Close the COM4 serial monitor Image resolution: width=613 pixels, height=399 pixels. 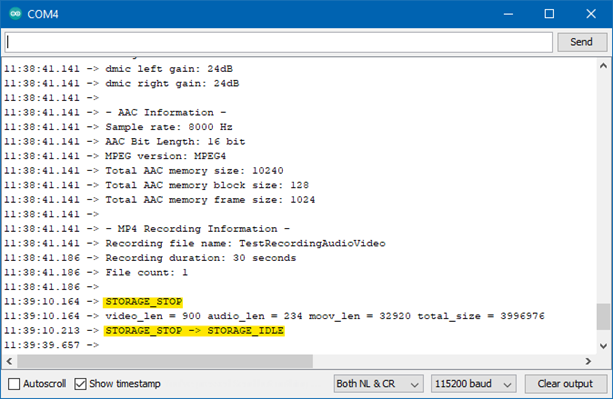click(x=591, y=14)
